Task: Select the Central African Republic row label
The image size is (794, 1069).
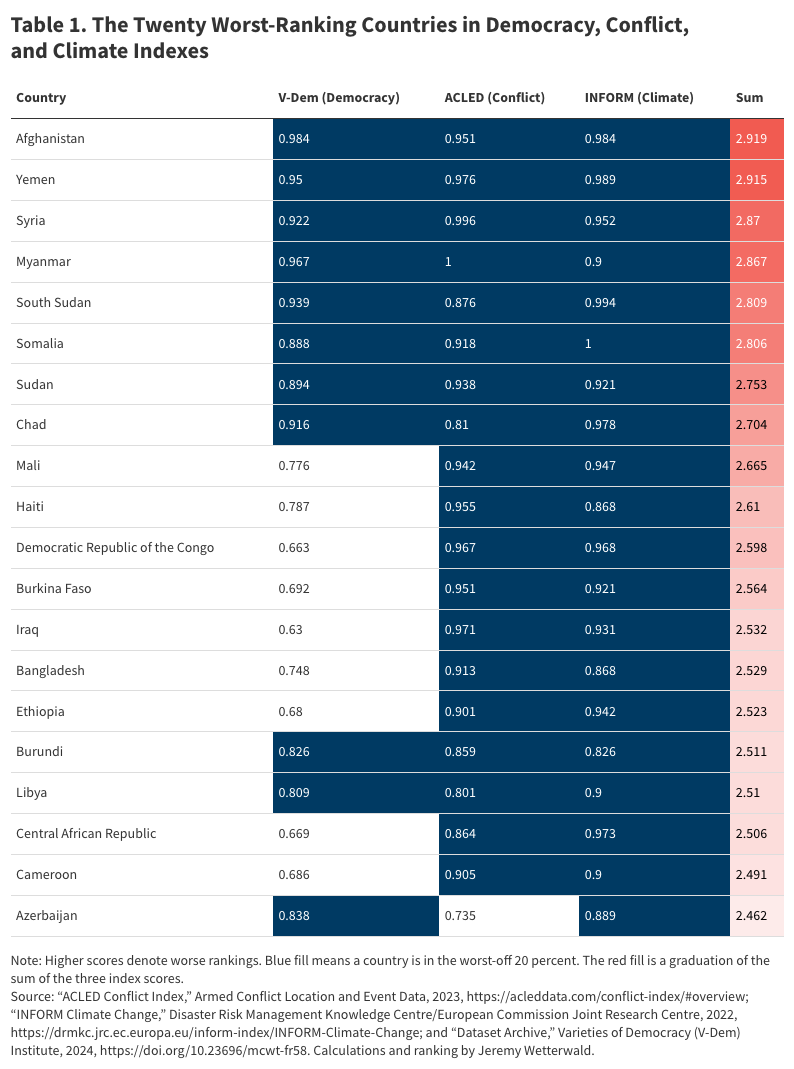Action: point(86,833)
